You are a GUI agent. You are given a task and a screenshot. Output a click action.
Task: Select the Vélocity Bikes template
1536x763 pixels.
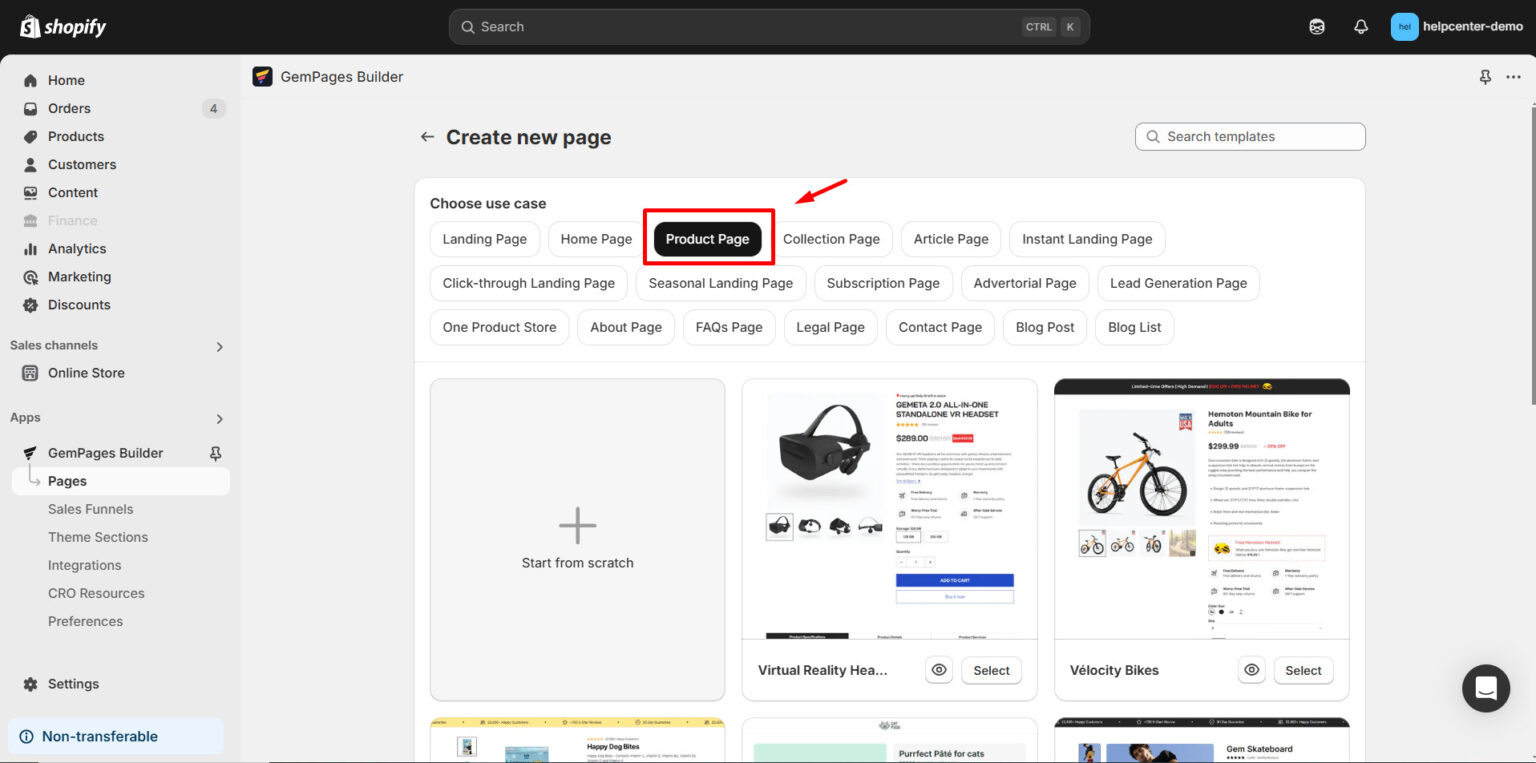coord(1303,670)
